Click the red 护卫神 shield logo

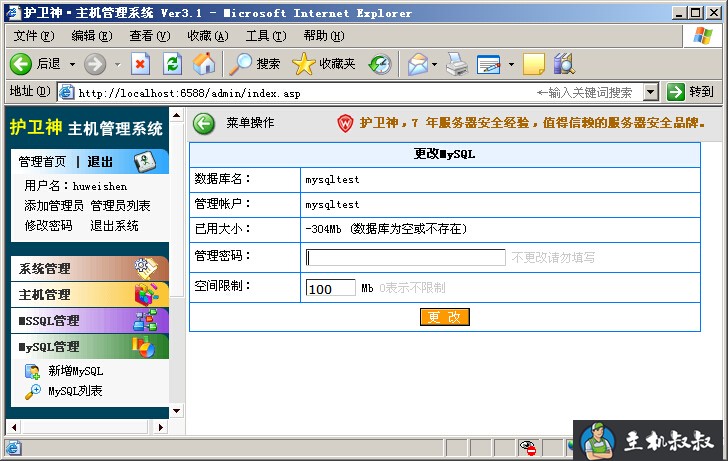345,123
